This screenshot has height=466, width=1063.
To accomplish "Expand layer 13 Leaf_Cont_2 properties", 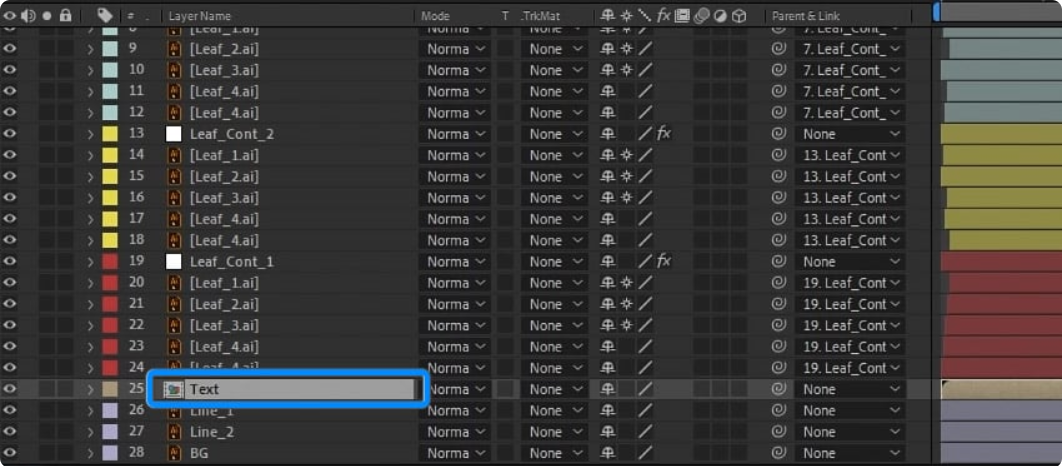I will point(90,134).
